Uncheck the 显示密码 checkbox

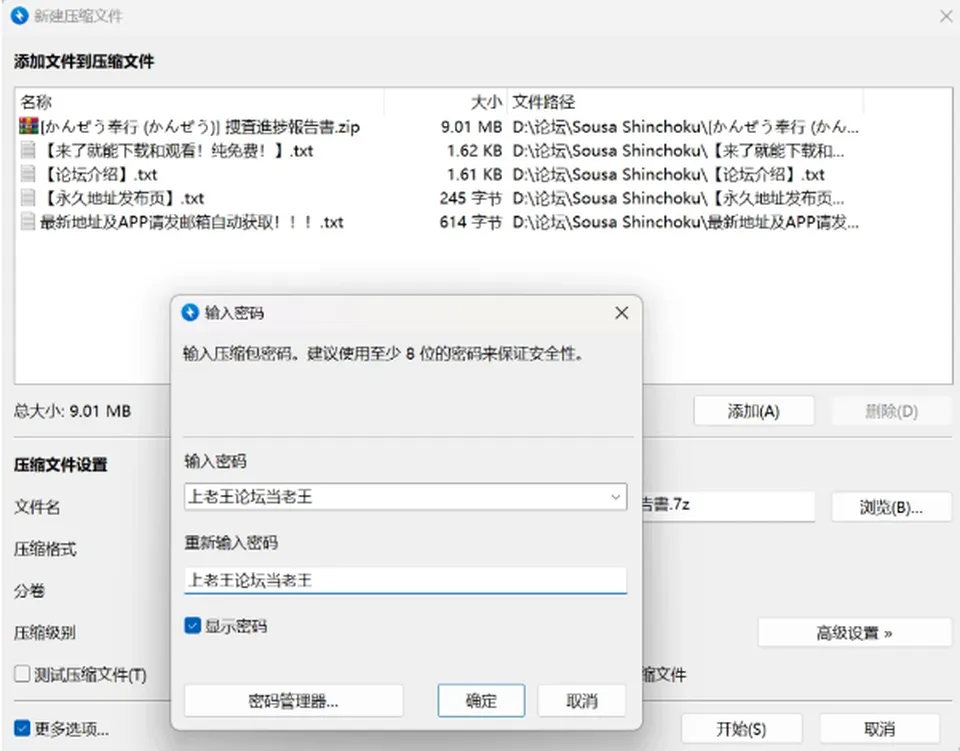click(193, 626)
